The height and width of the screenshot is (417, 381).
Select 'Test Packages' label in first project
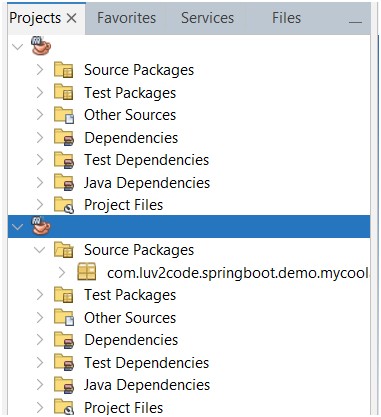130,93
